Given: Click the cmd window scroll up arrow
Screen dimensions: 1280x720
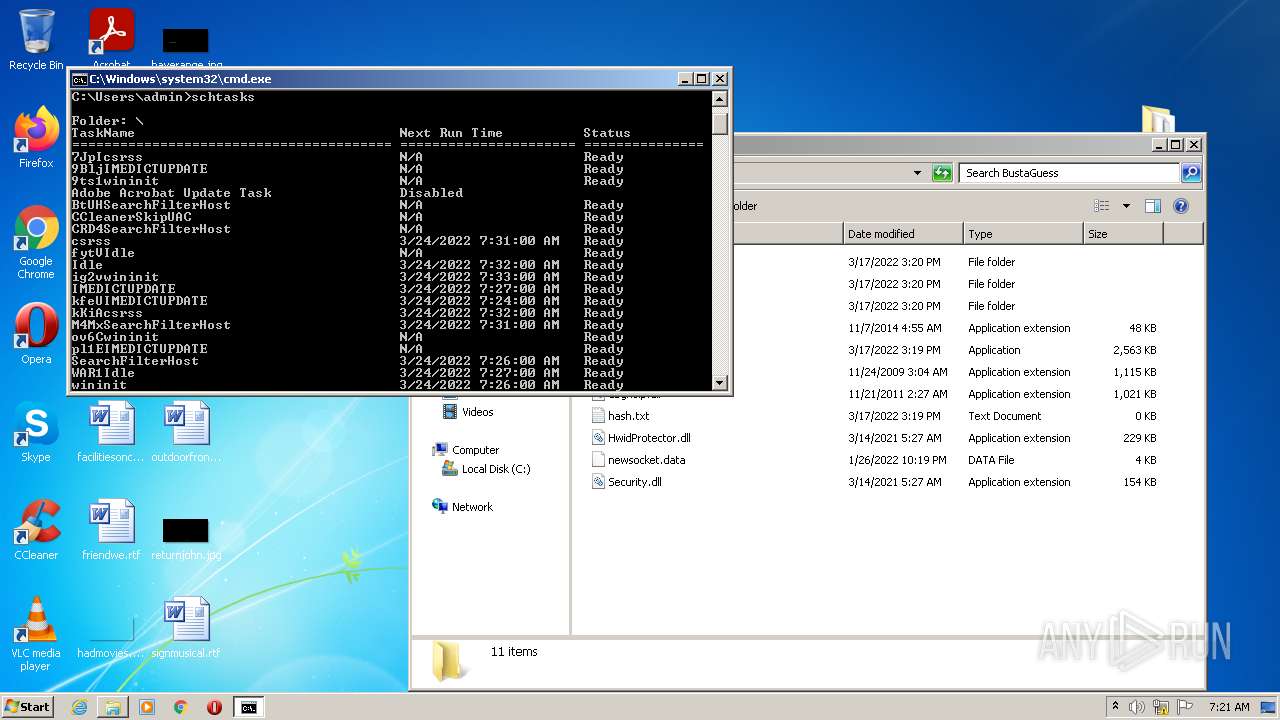Looking at the screenshot, I should 720,98.
